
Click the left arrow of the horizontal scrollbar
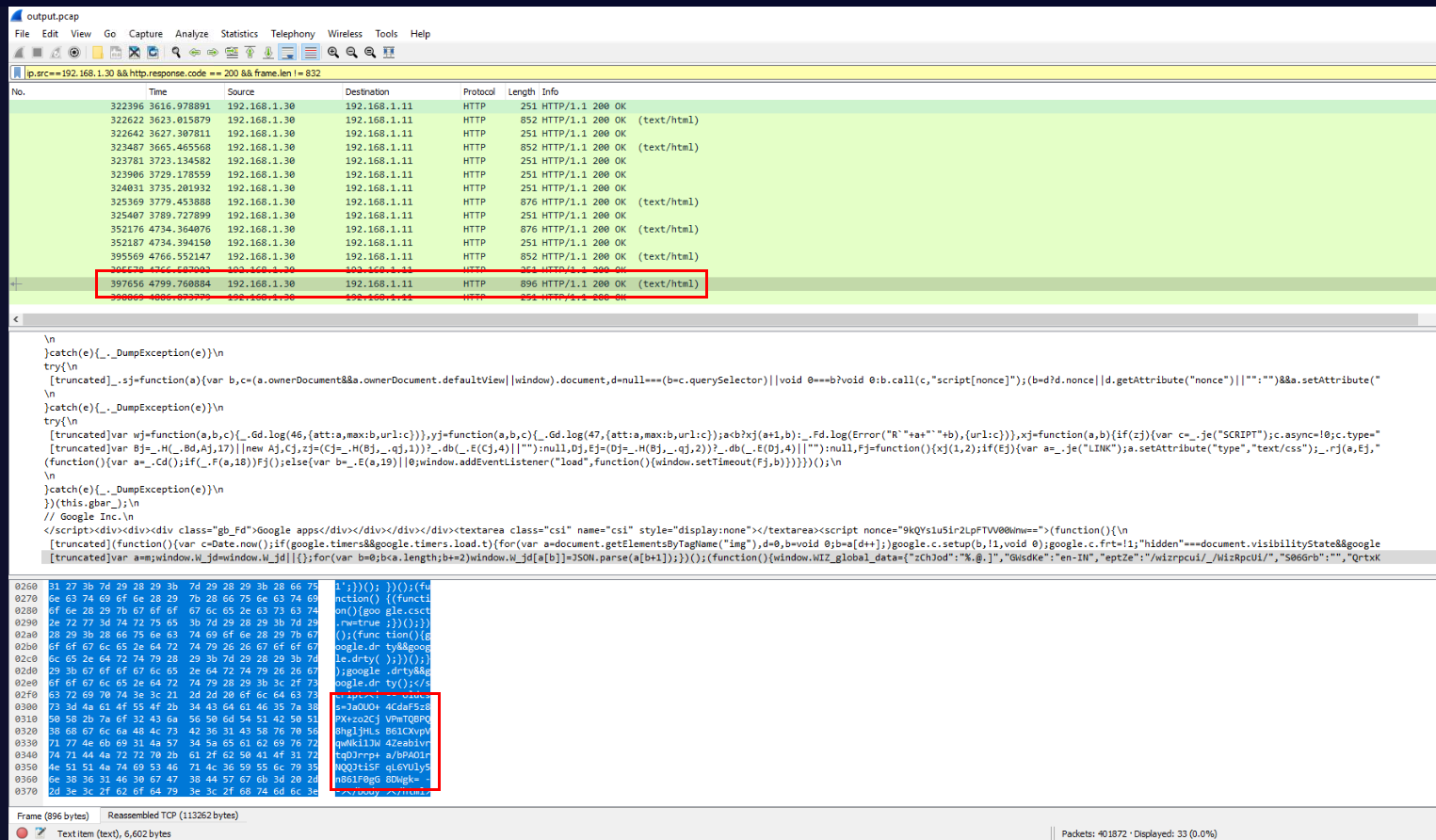15,320
